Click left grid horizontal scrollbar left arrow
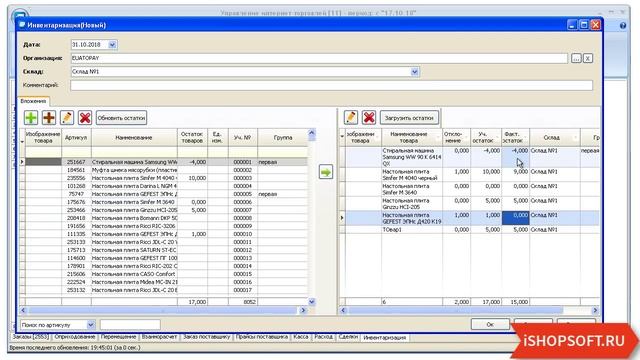 coord(23,311)
